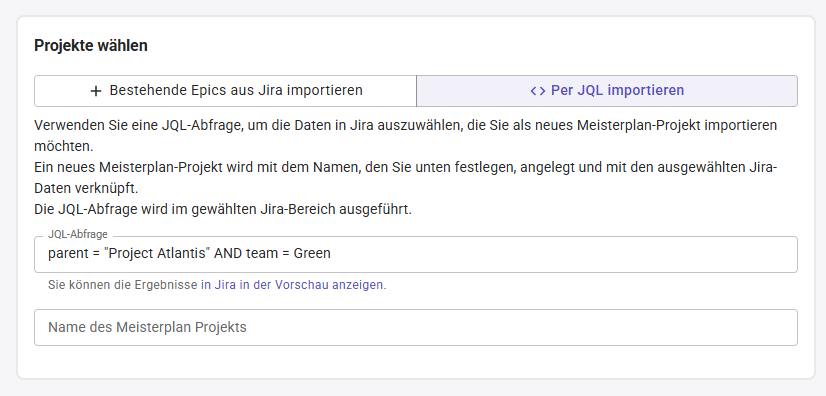Click the 'Projekte wählen' heading
The height and width of the screenshot is (396, 826).
(91, 46)
